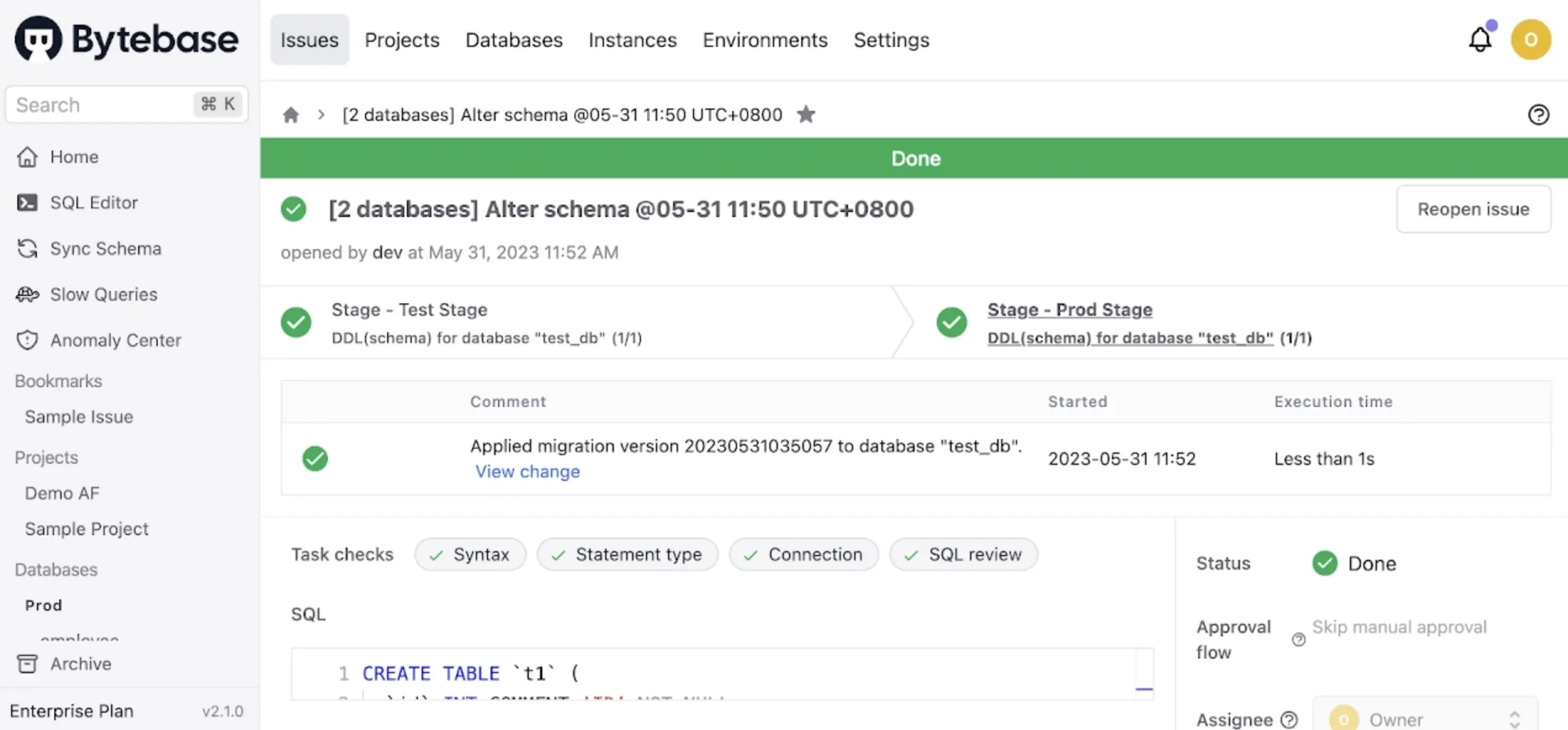Click the Approval flow help icon
Screen dimensions: 1568x730
click(x=1299, y=640)
